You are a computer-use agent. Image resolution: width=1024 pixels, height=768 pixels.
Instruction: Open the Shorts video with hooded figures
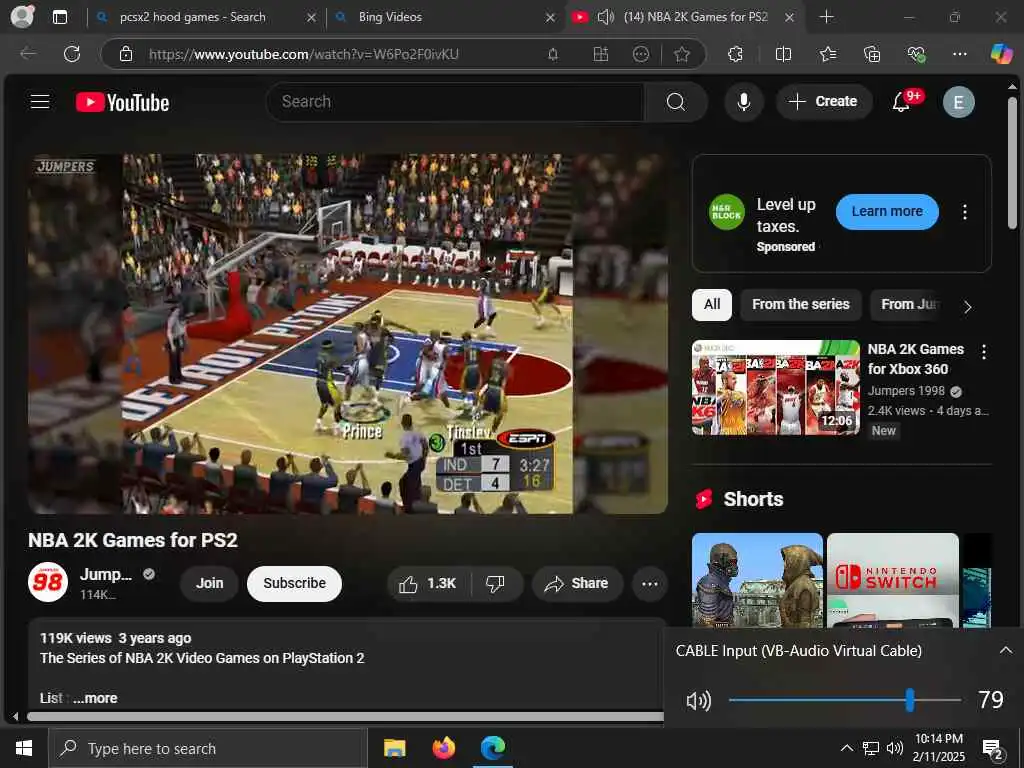click(x=758, y=581)
